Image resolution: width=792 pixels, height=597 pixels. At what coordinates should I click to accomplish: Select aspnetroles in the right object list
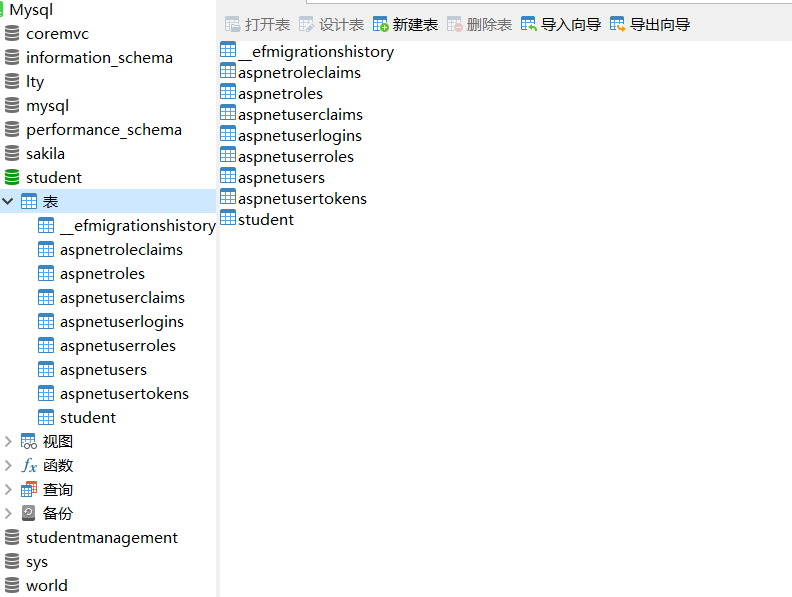280,93
